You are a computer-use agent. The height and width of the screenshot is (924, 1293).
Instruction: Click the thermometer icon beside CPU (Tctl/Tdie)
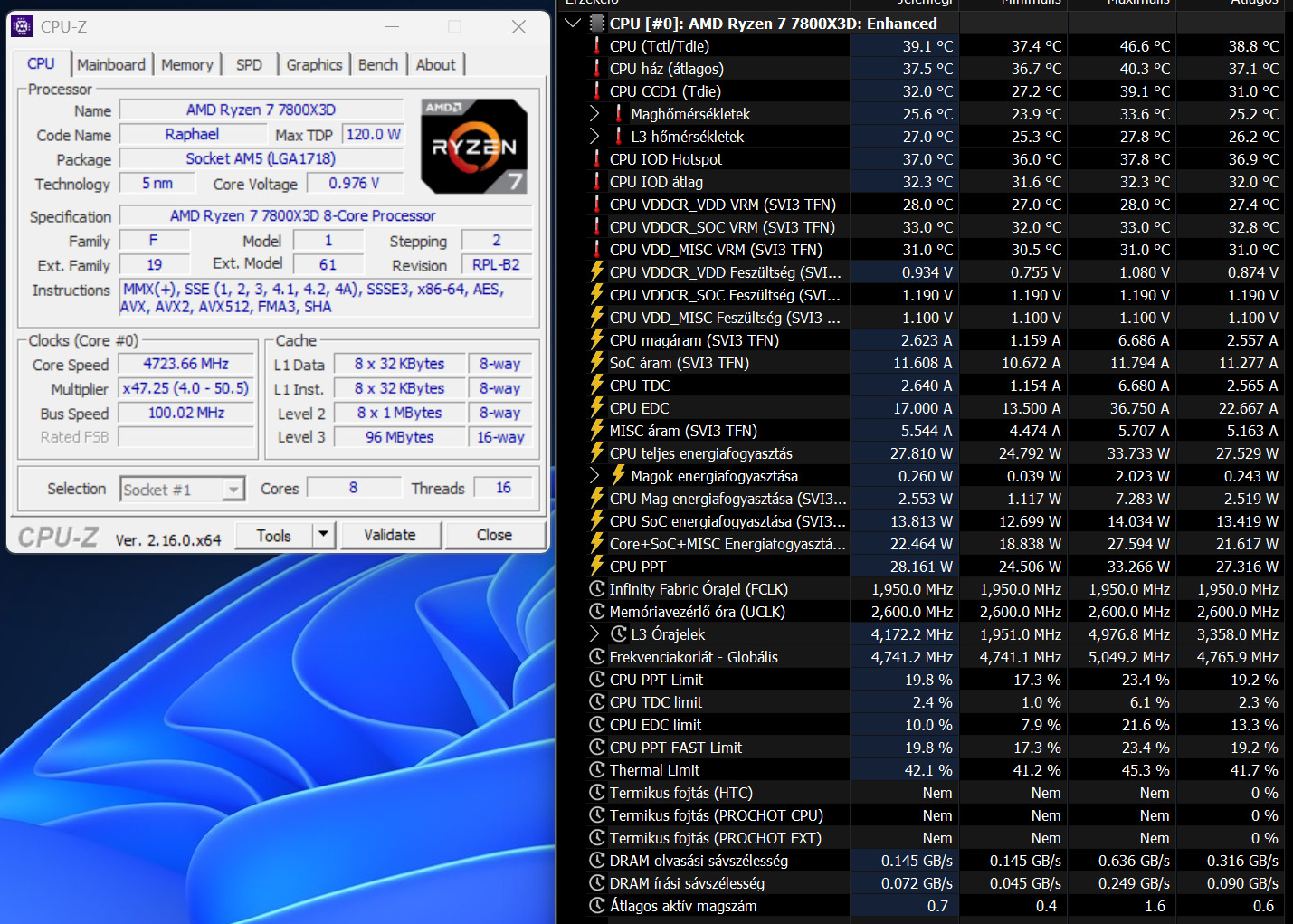click(x=597, y=45)
